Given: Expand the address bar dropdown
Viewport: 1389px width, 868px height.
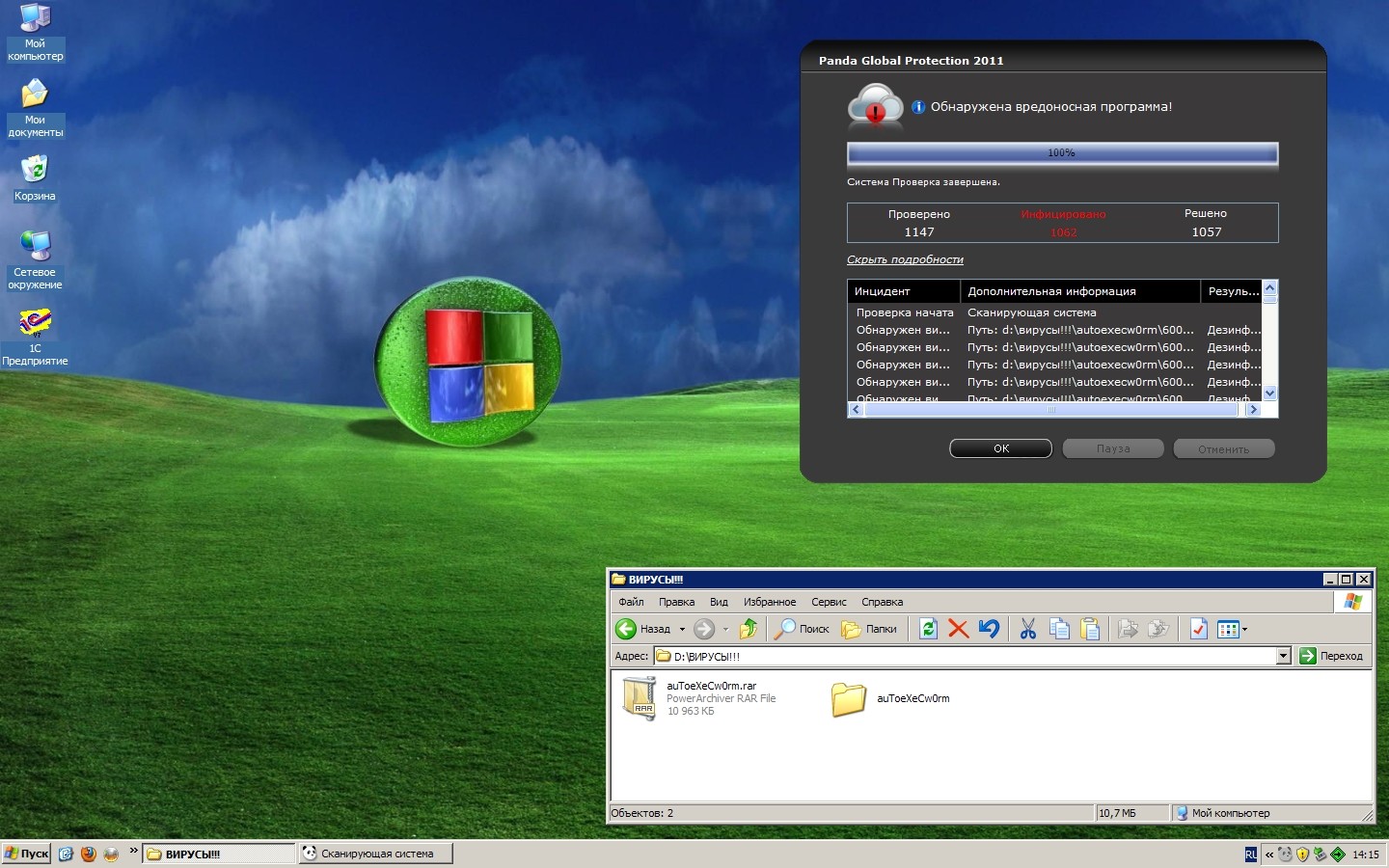Looking at the screenshot, I should click(1283, 656).
